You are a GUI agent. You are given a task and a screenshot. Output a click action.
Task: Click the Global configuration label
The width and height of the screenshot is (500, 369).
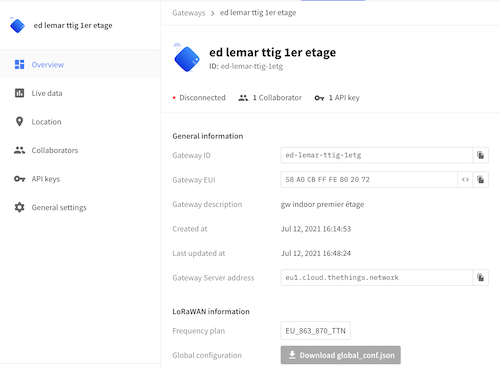[x=207, y=355]
